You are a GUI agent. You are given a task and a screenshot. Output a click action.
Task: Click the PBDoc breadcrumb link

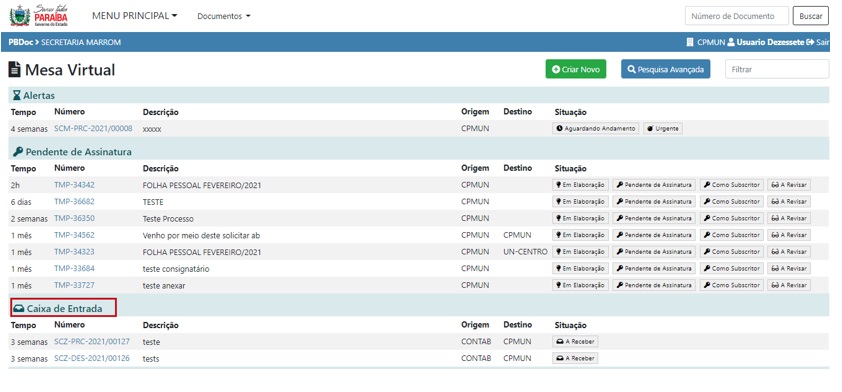pos(20,42)
